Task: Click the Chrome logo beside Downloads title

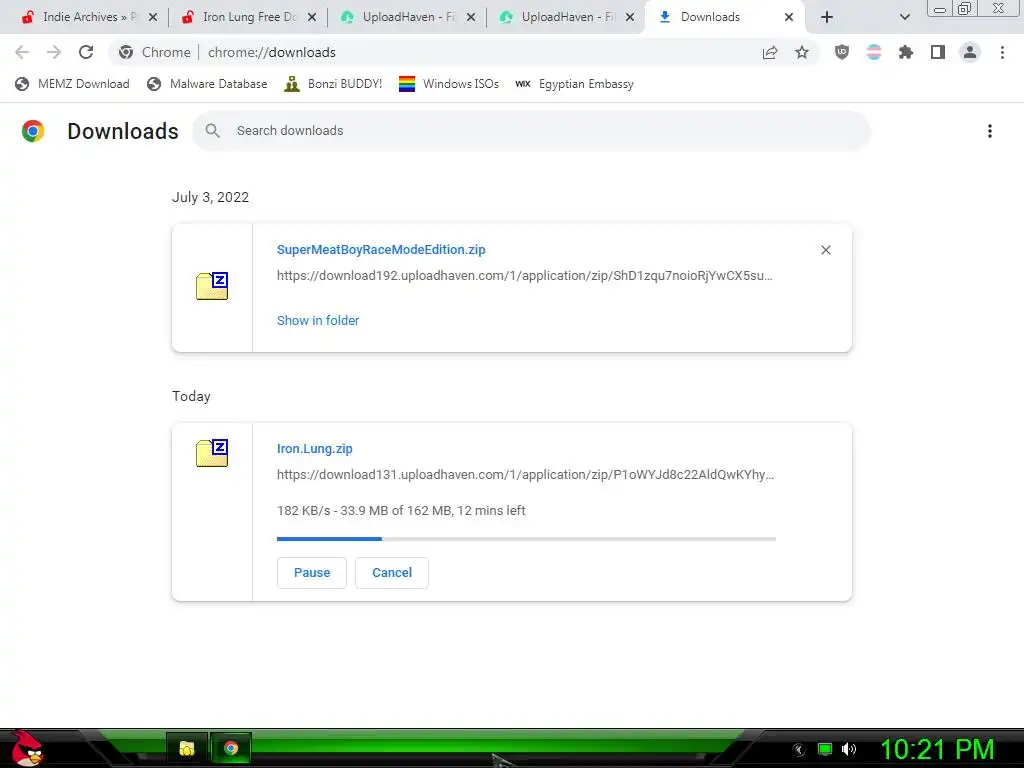Action: [x=33, y=131]
